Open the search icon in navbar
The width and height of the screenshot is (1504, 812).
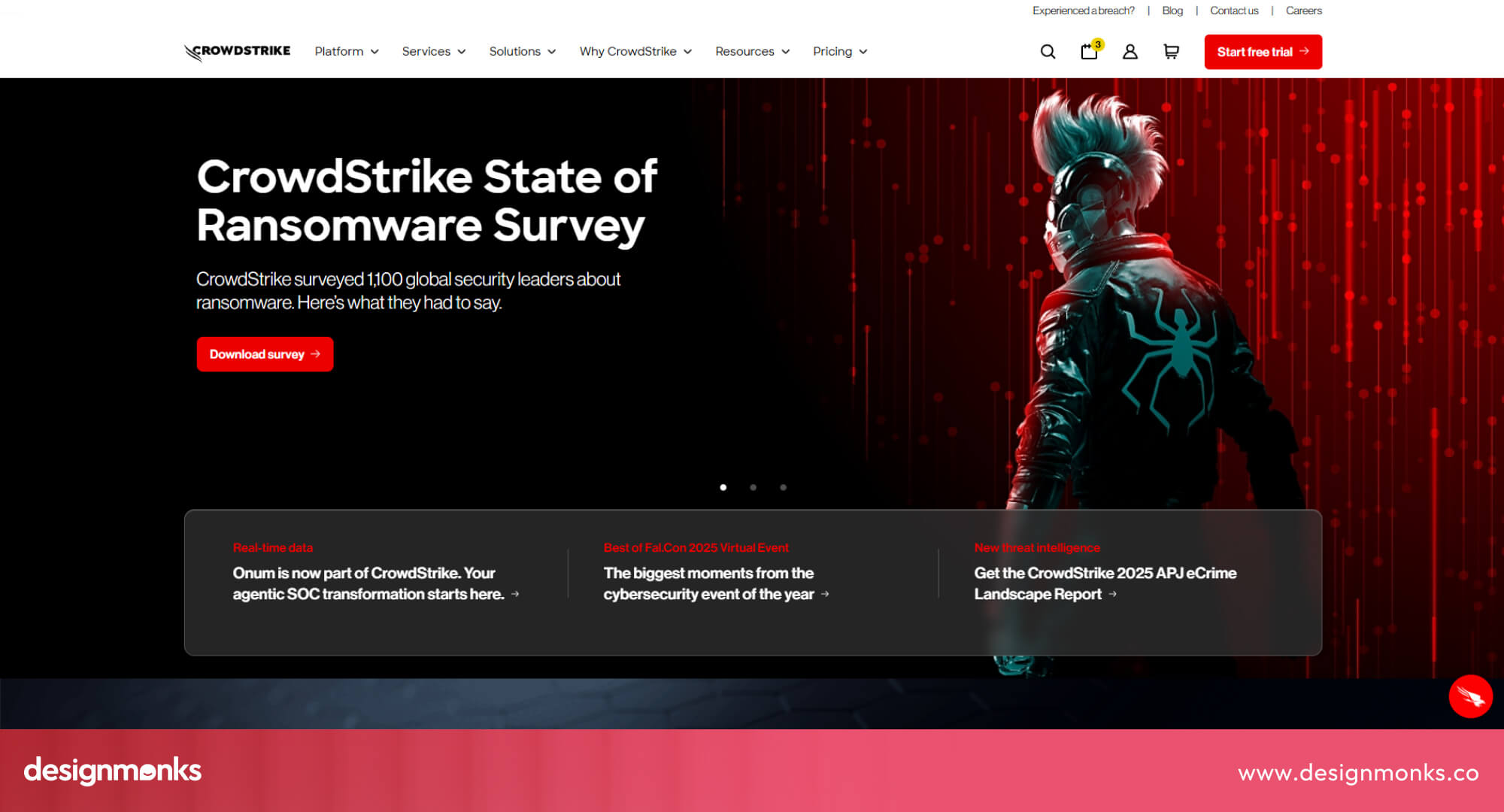[1048, 51]
